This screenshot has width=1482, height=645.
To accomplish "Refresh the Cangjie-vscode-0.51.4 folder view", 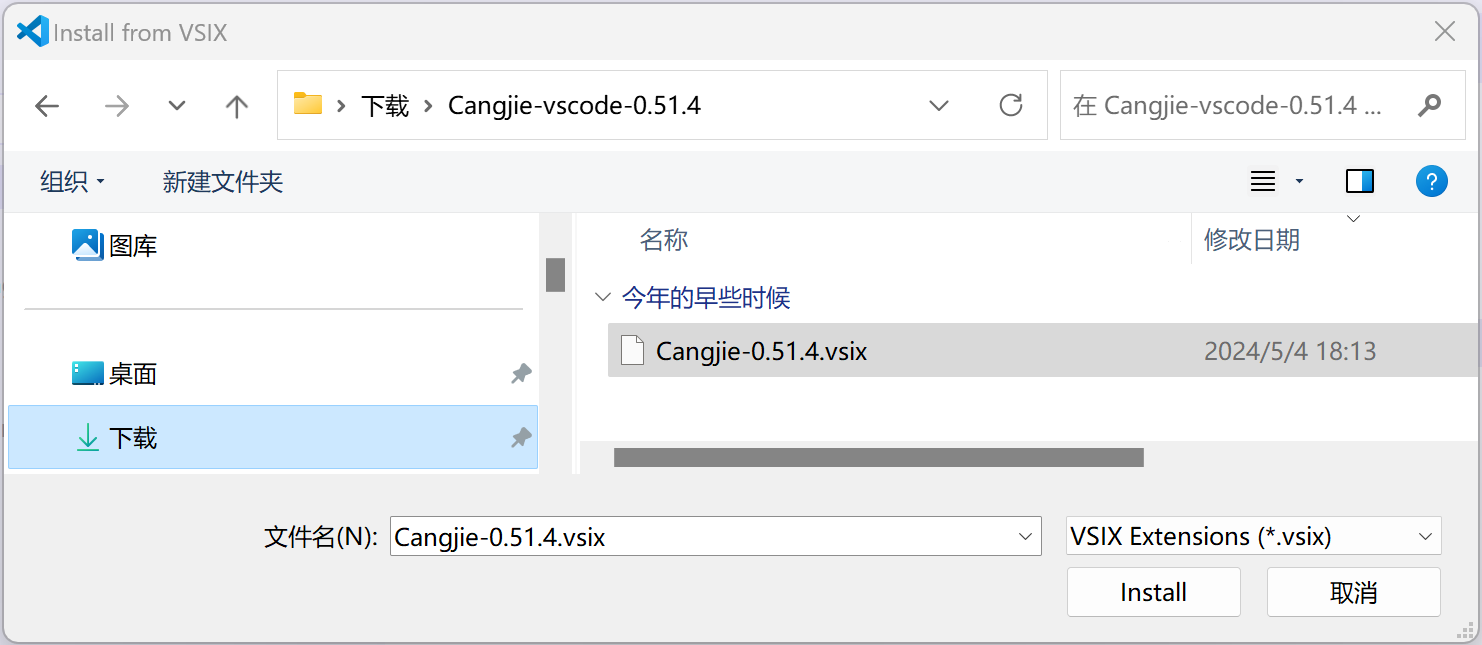I will click(x=1011, y=105).
